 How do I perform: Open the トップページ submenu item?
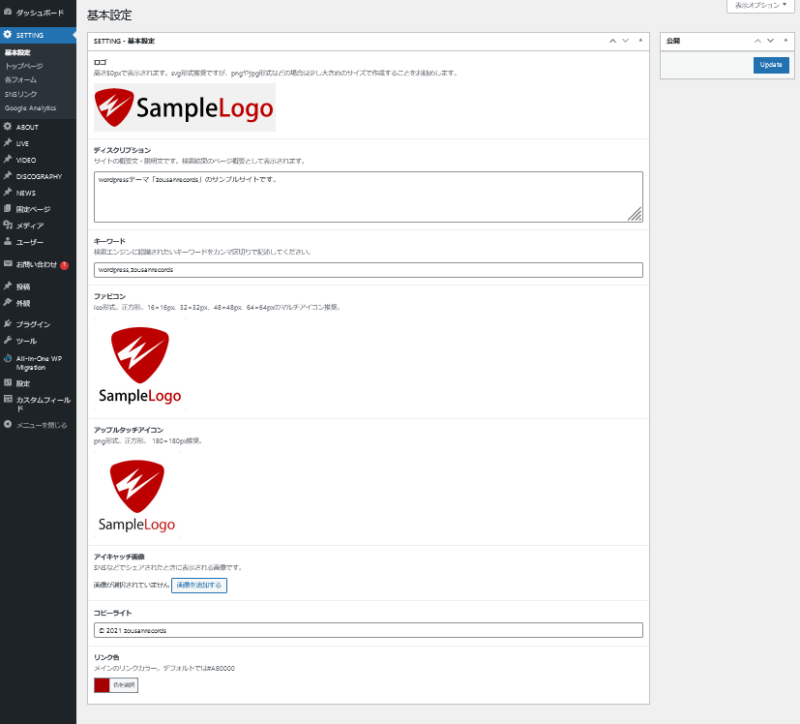pyautogui.click(x=24, y=65)
